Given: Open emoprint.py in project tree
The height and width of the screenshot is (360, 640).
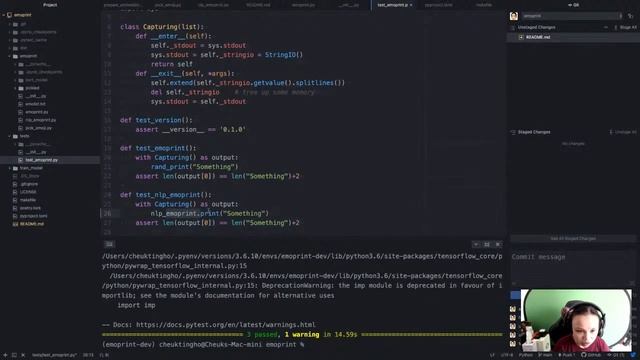Looking at the screenshot, I should pyautogui.click(x=36, y=112).
